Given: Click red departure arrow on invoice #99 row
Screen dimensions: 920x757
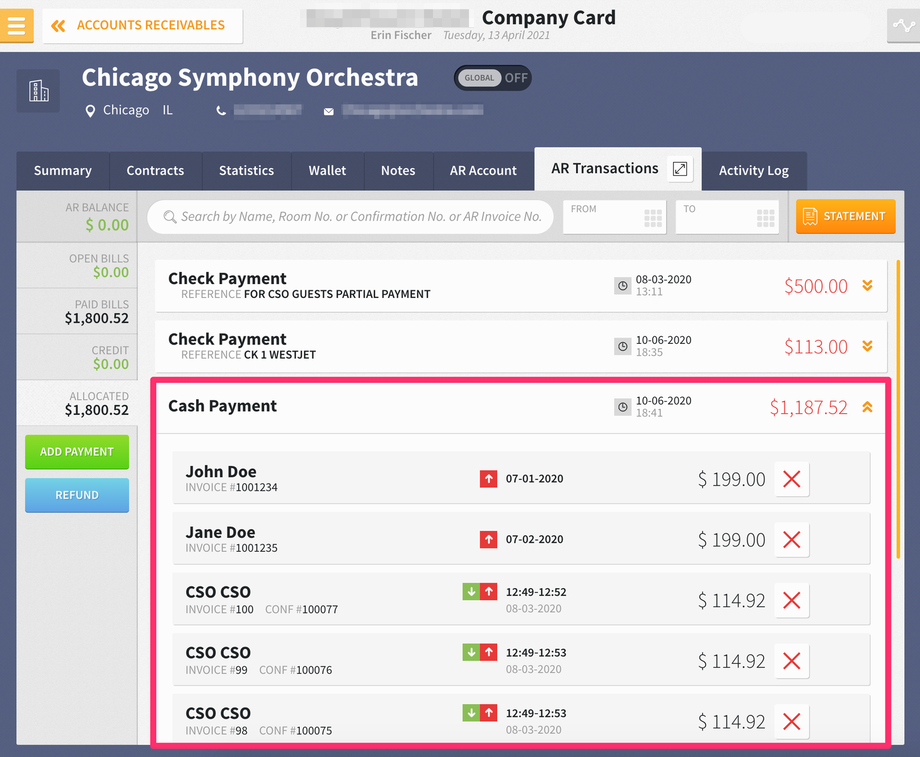Looking at the screenshot, I should (489, 652).
